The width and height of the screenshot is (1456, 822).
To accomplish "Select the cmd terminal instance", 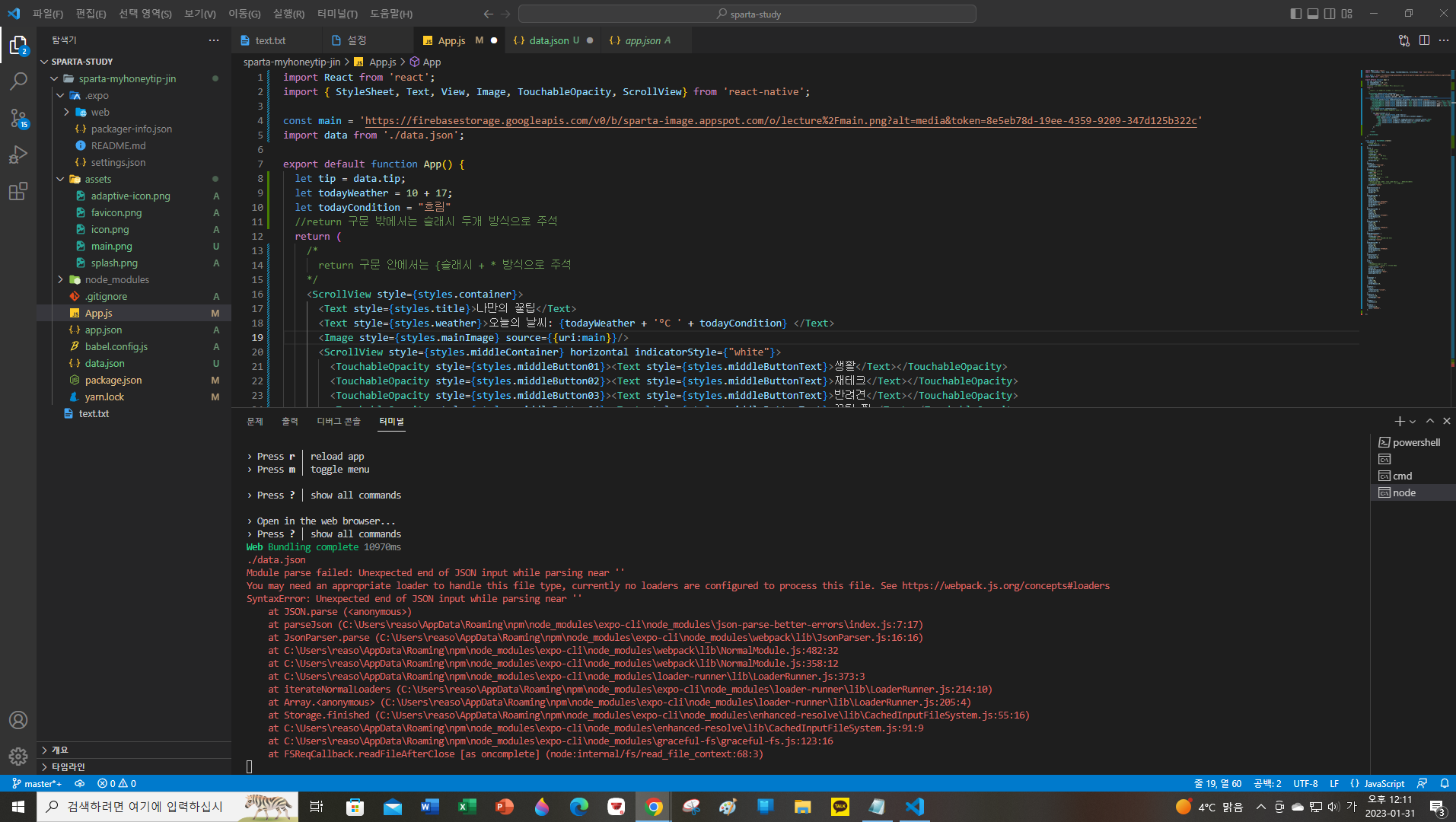I will [x=1413, y=476].
